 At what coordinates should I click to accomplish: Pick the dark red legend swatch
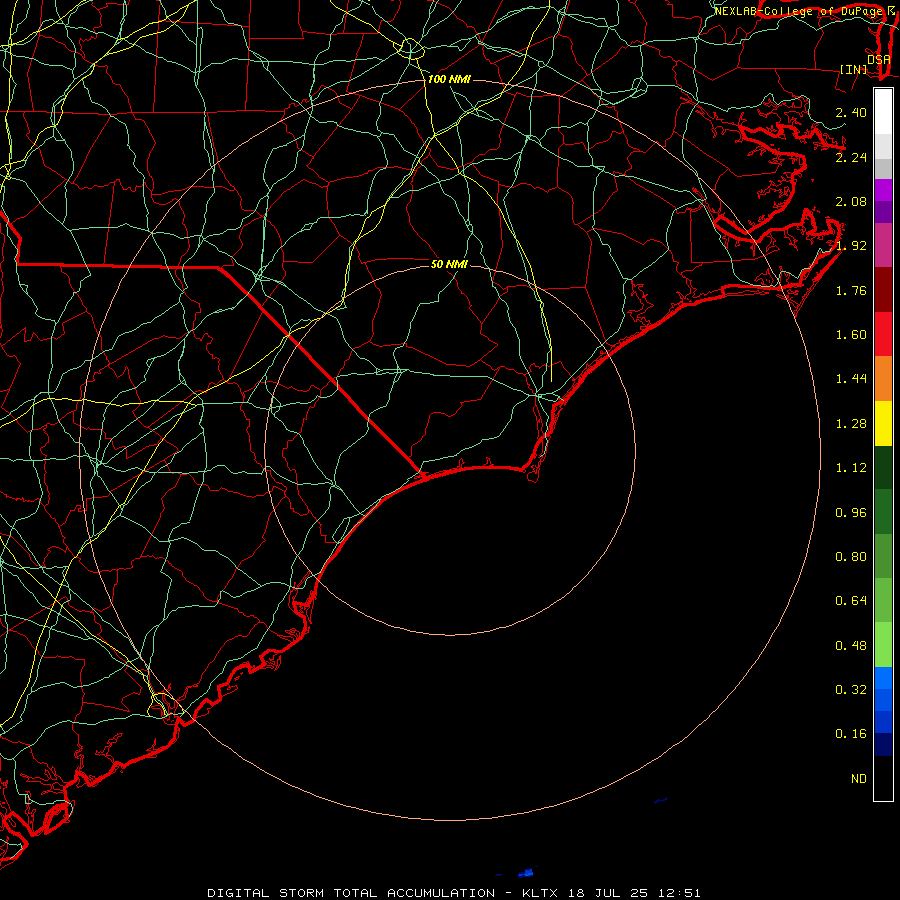[x=883, y=290]
